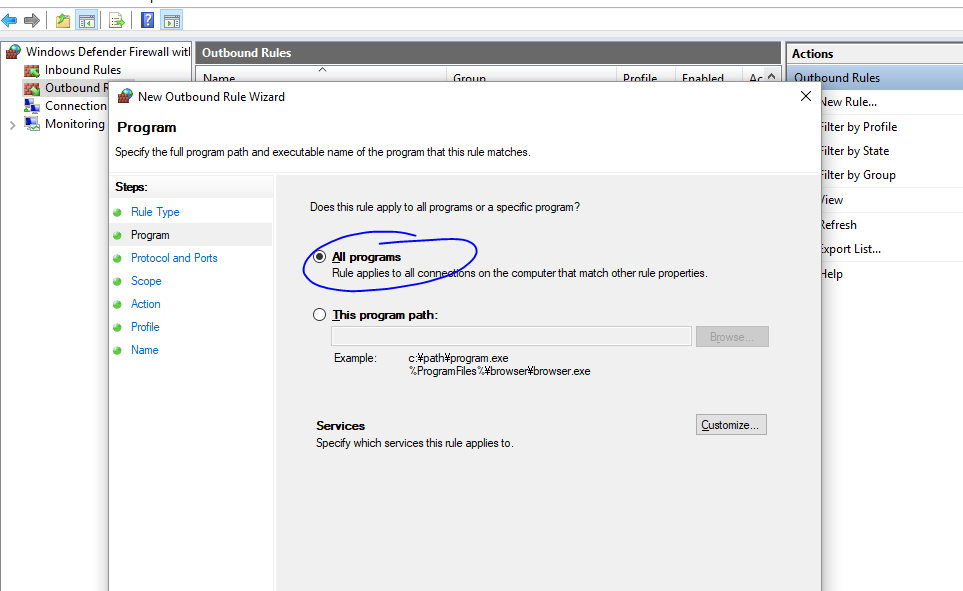Click the Connection Security Rules monitors icon
963x591 pixels.
point(32,106)
